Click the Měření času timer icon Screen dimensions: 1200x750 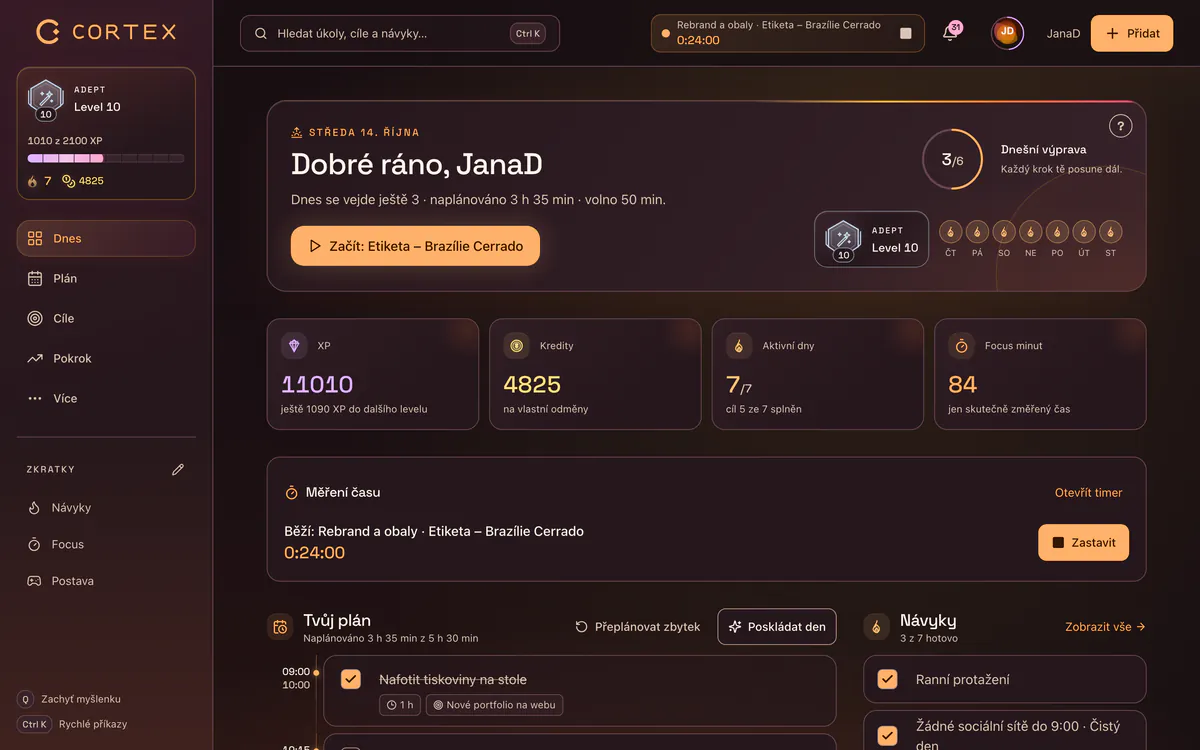[x=292, y=493]
